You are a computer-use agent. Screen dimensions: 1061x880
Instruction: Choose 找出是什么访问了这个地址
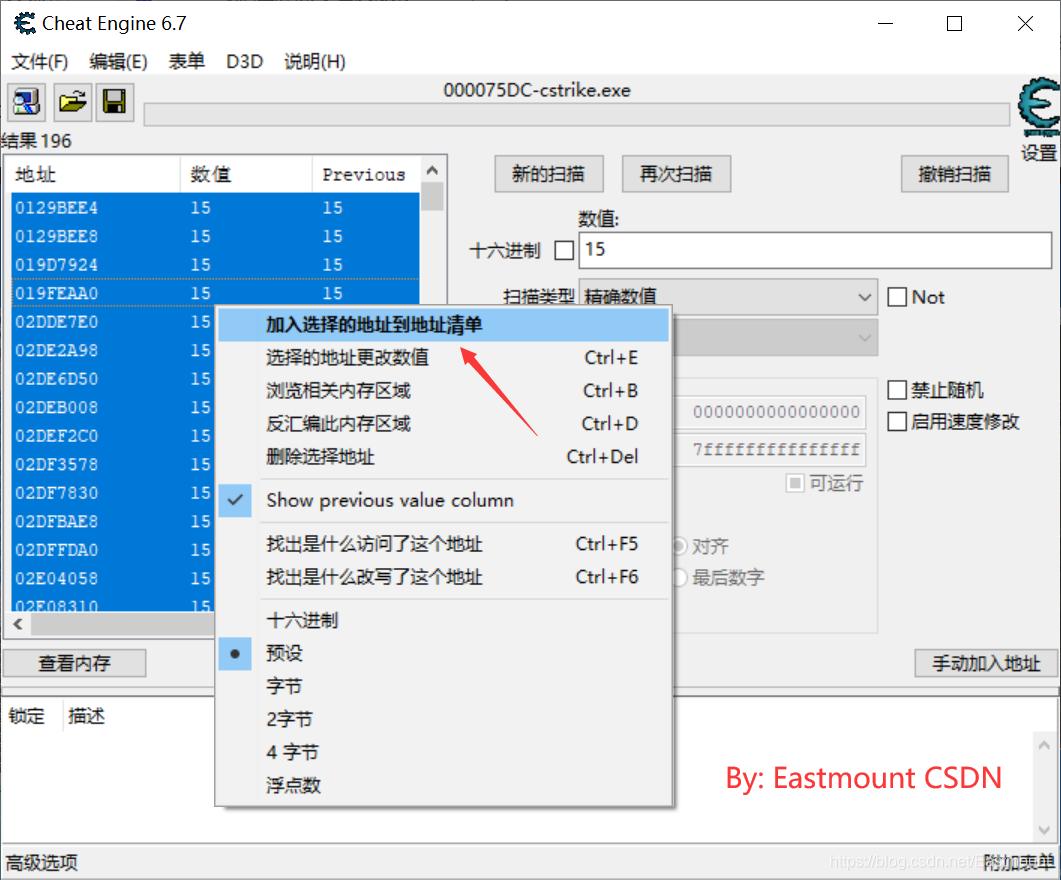[x=443, y=545]
